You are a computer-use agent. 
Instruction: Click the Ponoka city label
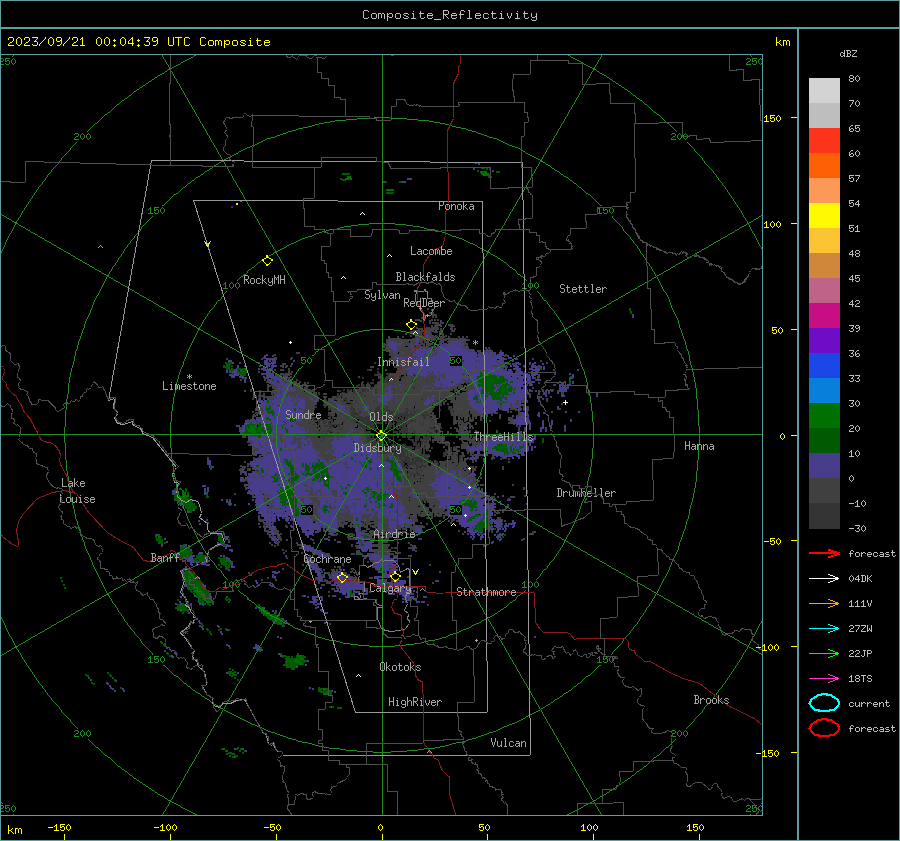pyautogui.click(x=456, y=206)
